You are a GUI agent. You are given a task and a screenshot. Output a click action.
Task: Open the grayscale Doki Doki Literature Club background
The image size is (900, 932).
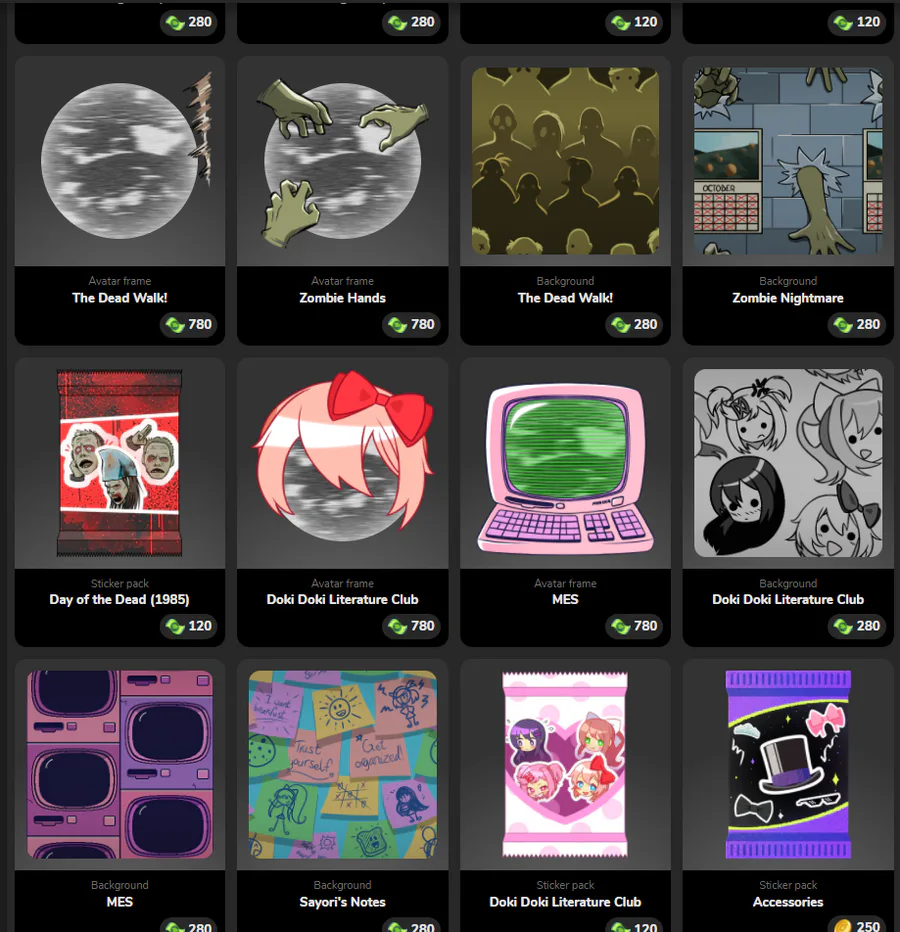[x=788, y=463]
